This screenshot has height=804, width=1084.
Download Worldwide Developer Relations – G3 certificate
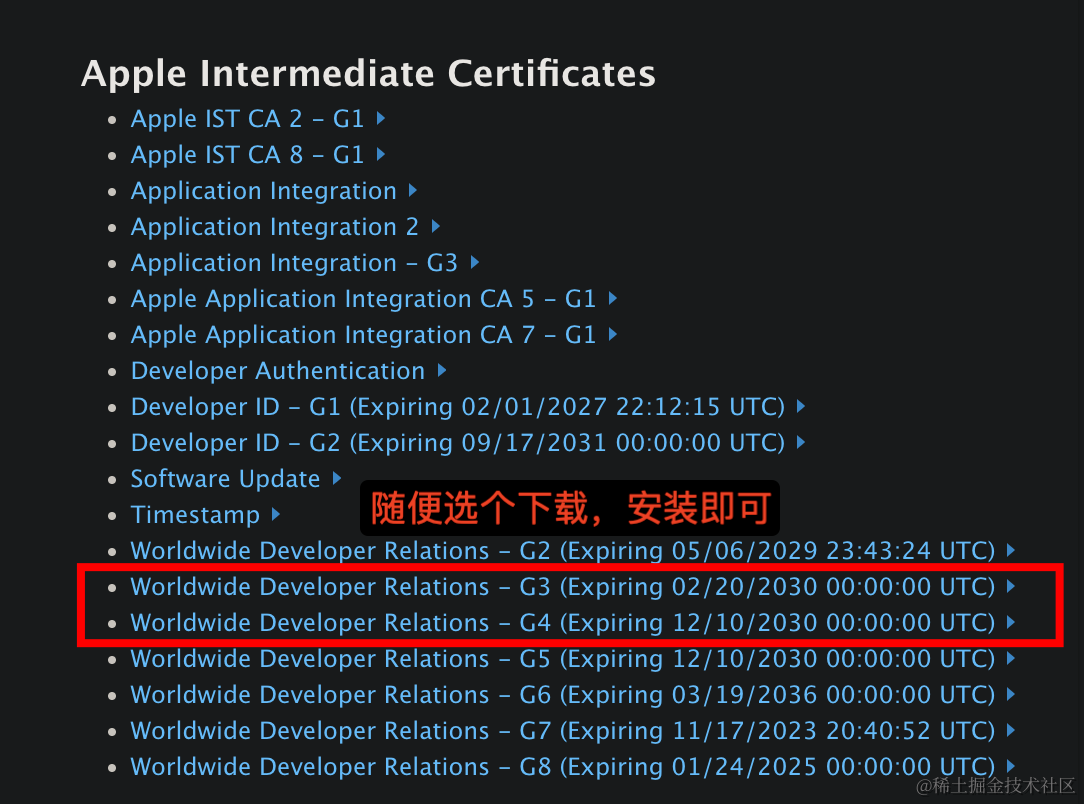click(x=563, y=586)
